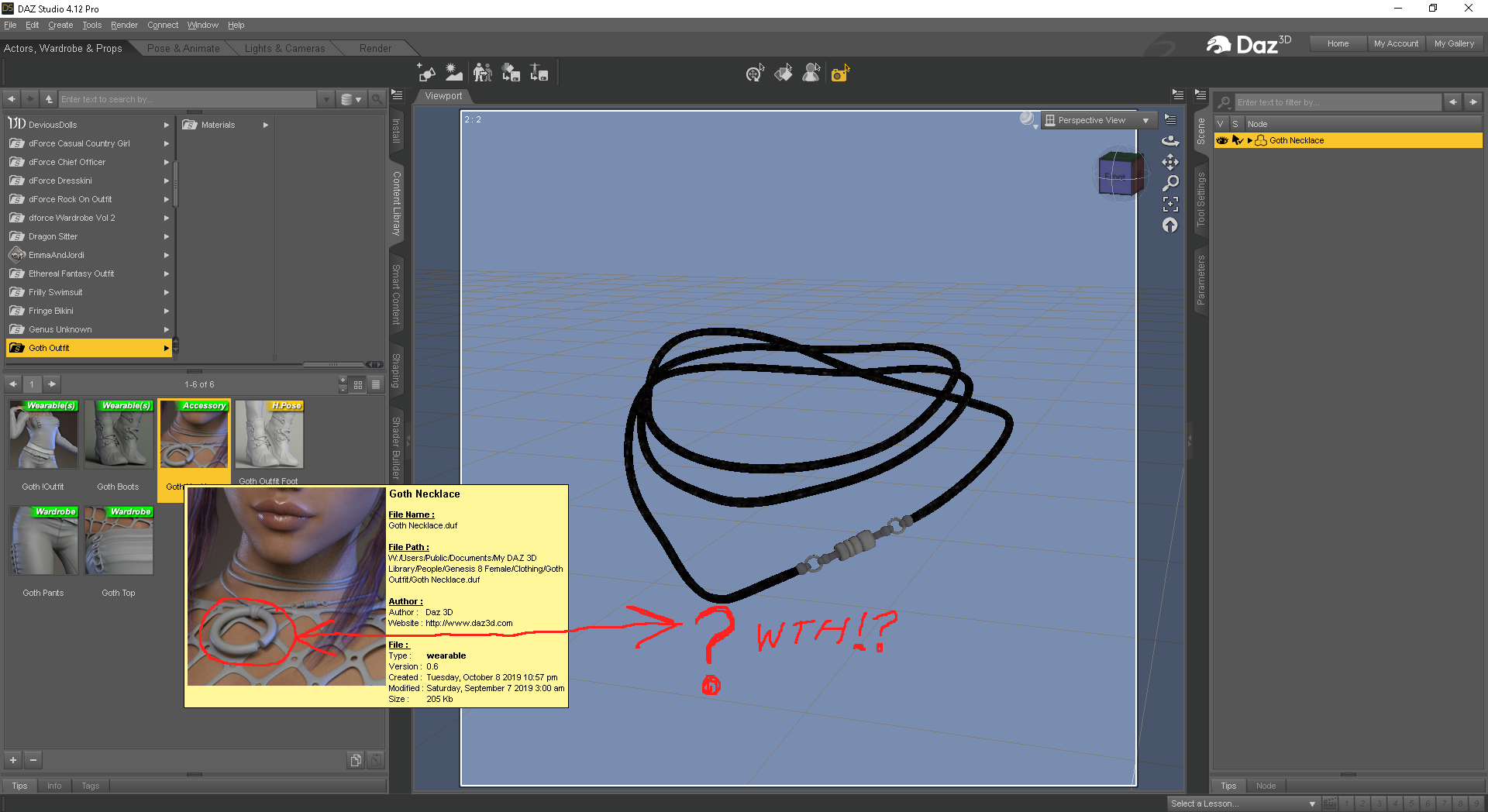Open the Create menu
This screenshot has width=1488, height=812.
60,25
